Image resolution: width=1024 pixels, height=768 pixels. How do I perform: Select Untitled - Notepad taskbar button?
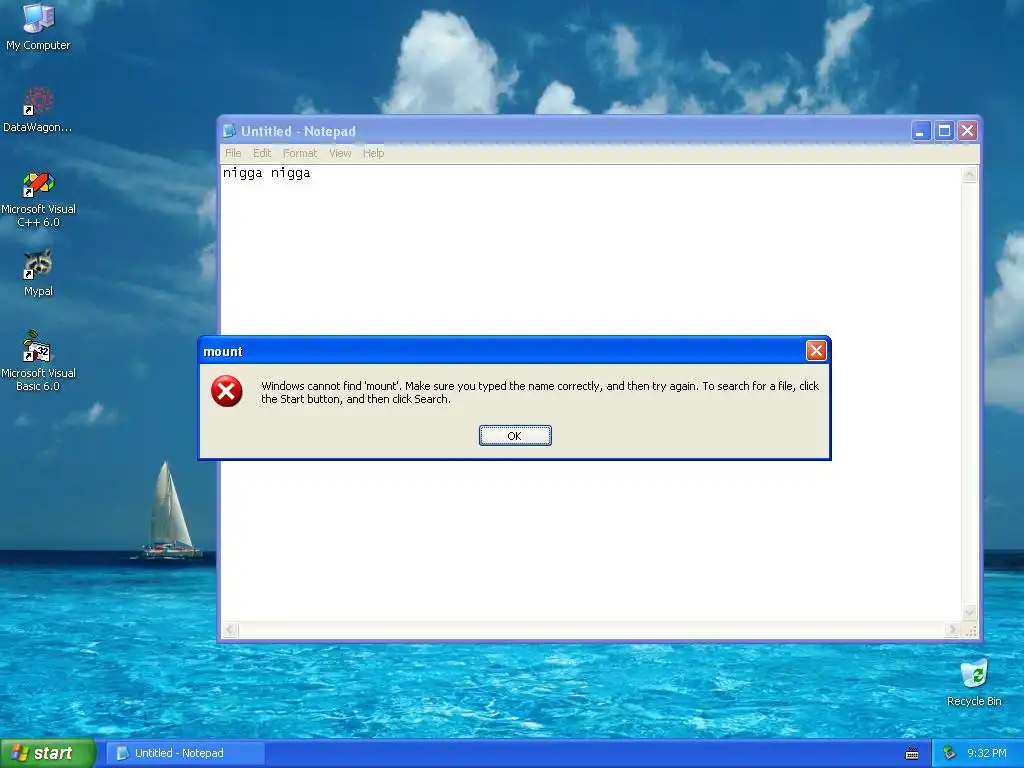pos(185,753)
